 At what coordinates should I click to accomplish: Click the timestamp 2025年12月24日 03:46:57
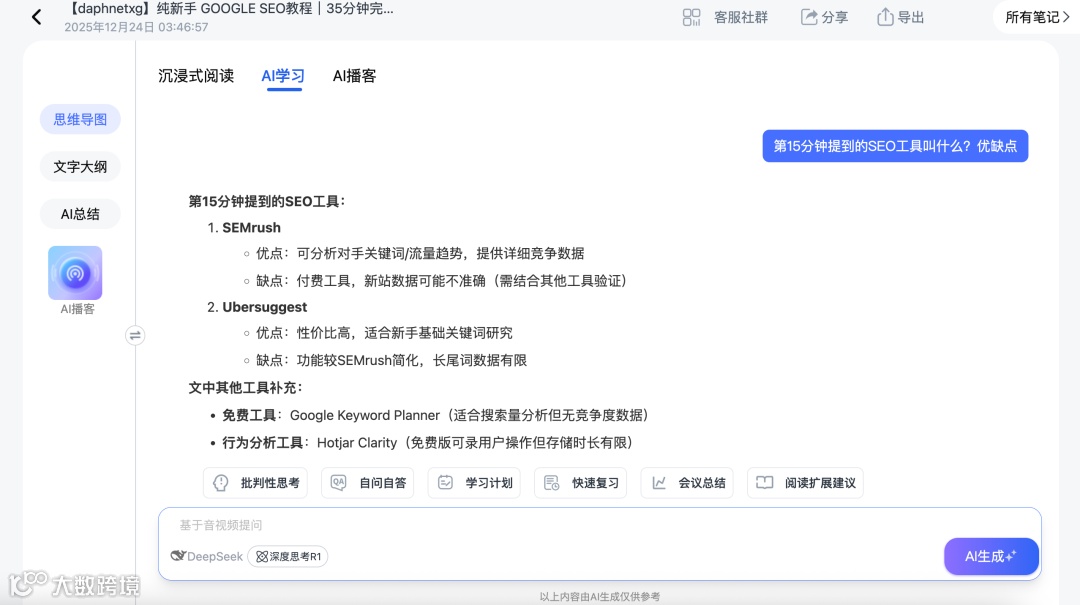[x=136, y=27]
